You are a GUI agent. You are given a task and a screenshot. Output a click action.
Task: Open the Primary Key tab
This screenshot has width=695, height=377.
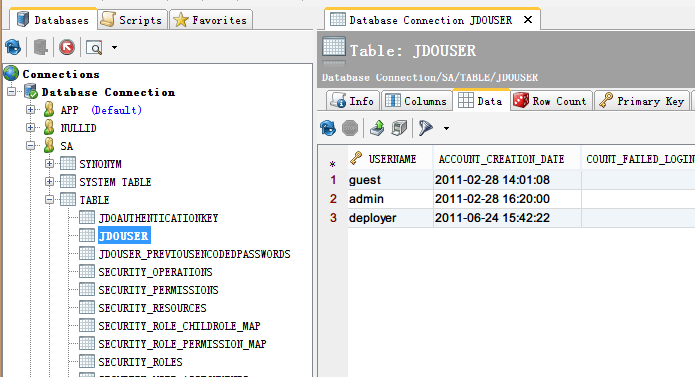[x=641, y=101]
